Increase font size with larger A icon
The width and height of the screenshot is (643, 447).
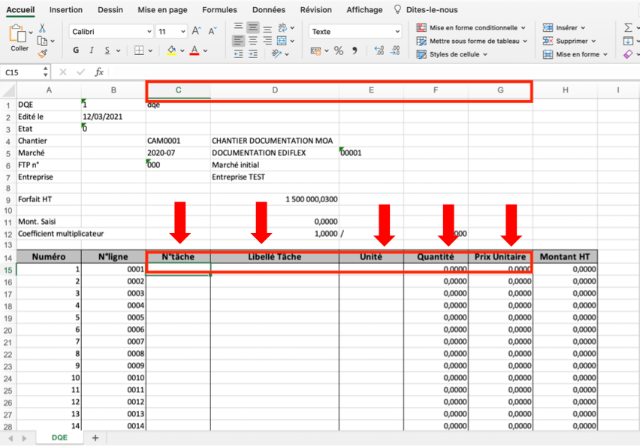tap(196, 31)
